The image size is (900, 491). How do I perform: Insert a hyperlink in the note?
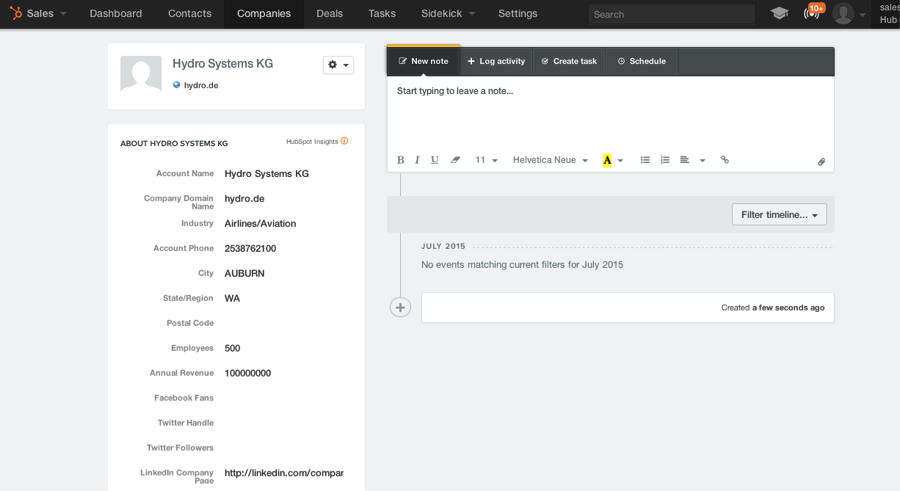(x=725, y=160)
